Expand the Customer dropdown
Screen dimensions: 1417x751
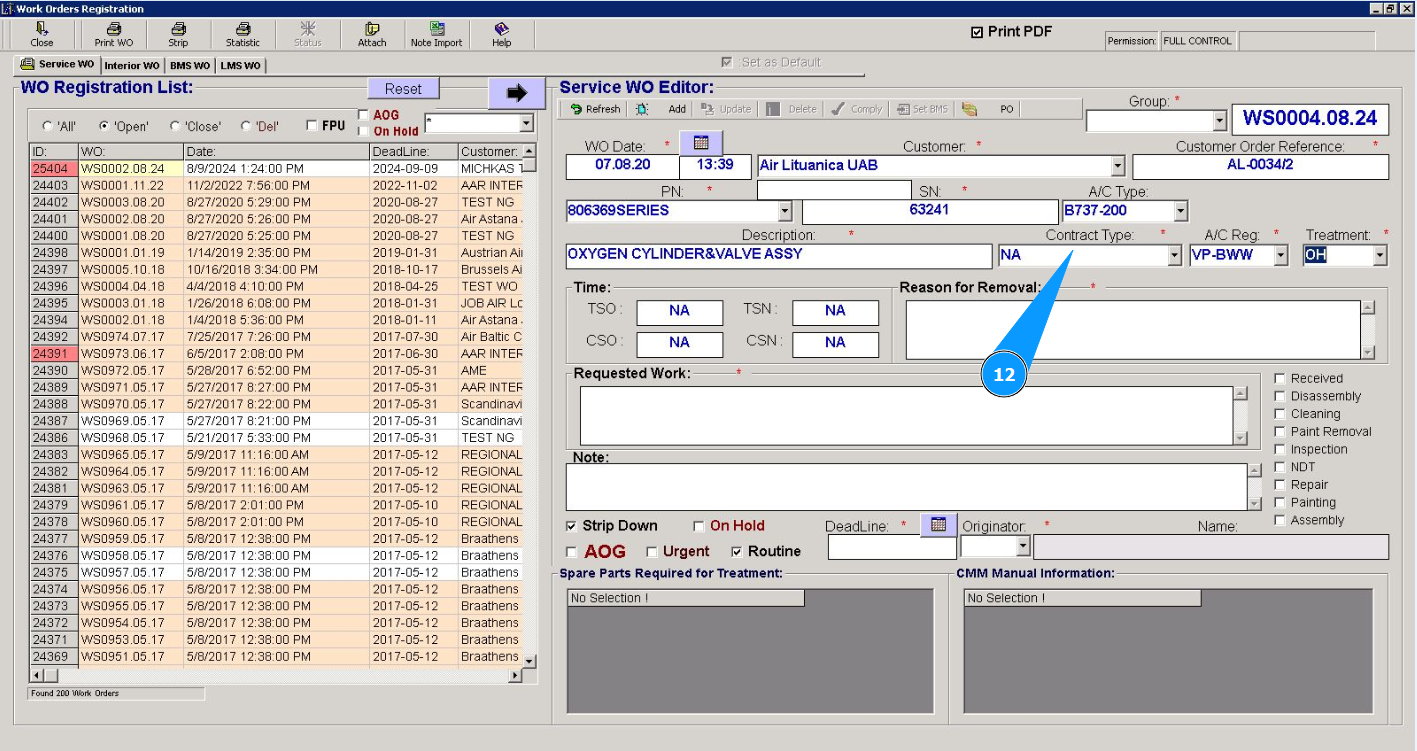1117,166
